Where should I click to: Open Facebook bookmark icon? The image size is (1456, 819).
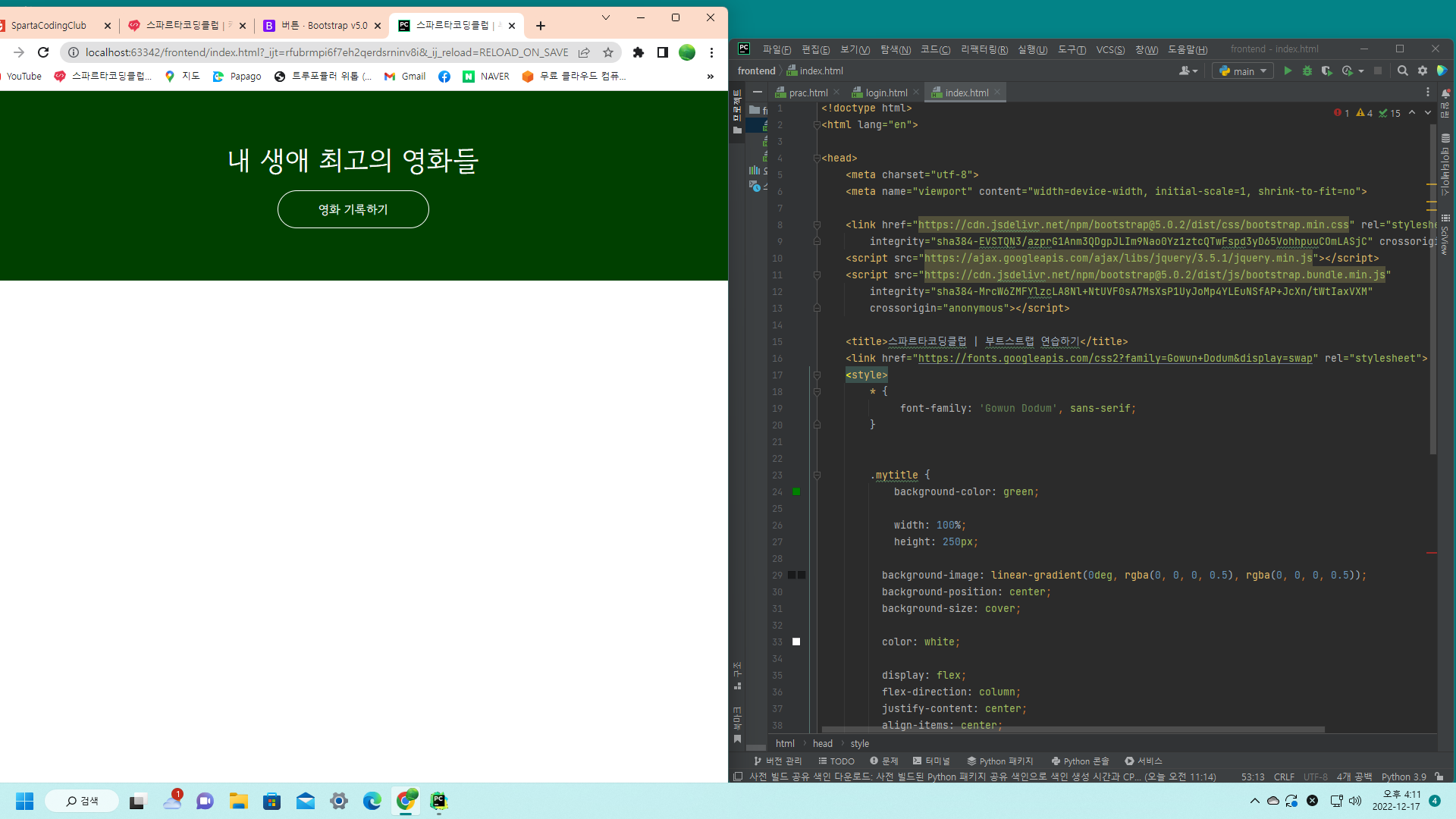pyautogui.click(x=444, y=77)
